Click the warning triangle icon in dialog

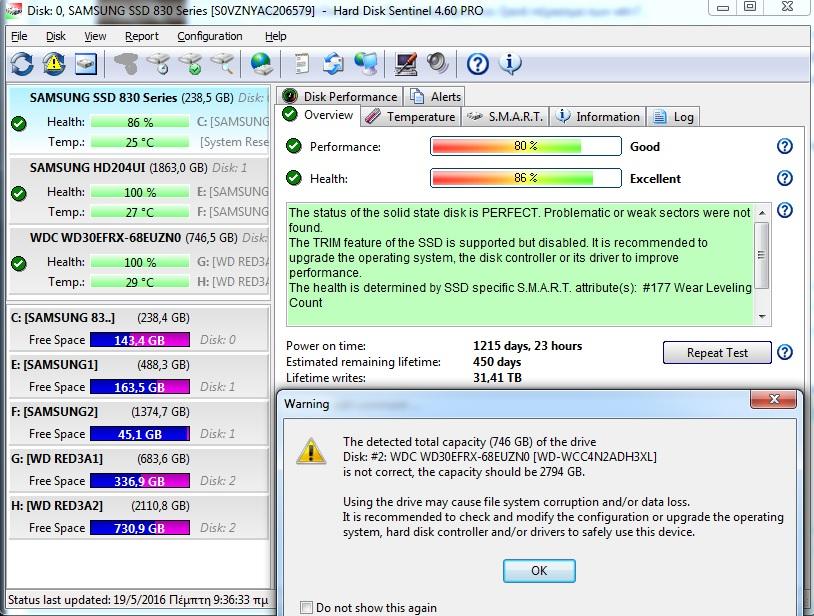[x=310, y=451]
